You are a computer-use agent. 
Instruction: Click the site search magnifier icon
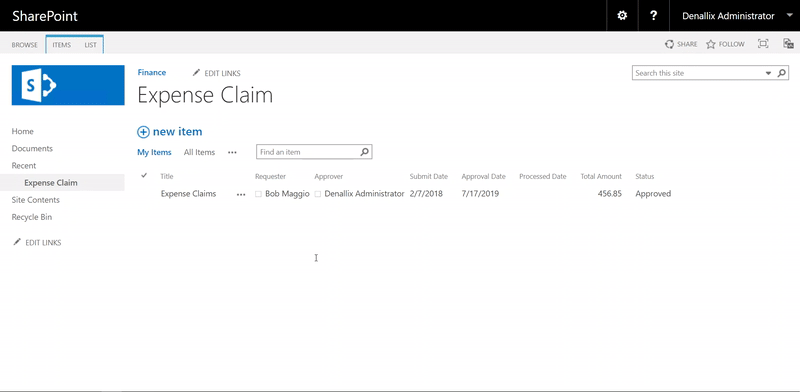click(782, 73)
